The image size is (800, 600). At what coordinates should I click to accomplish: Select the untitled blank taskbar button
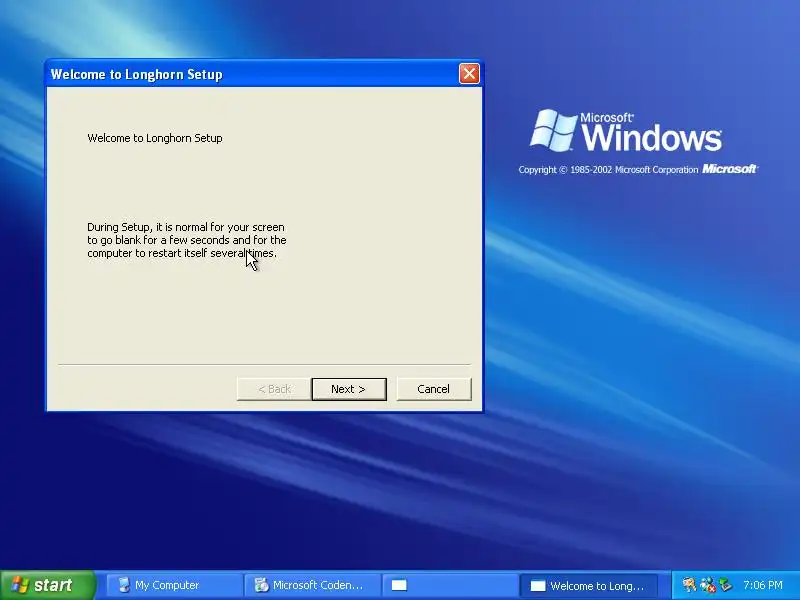[x=449, y=585]
